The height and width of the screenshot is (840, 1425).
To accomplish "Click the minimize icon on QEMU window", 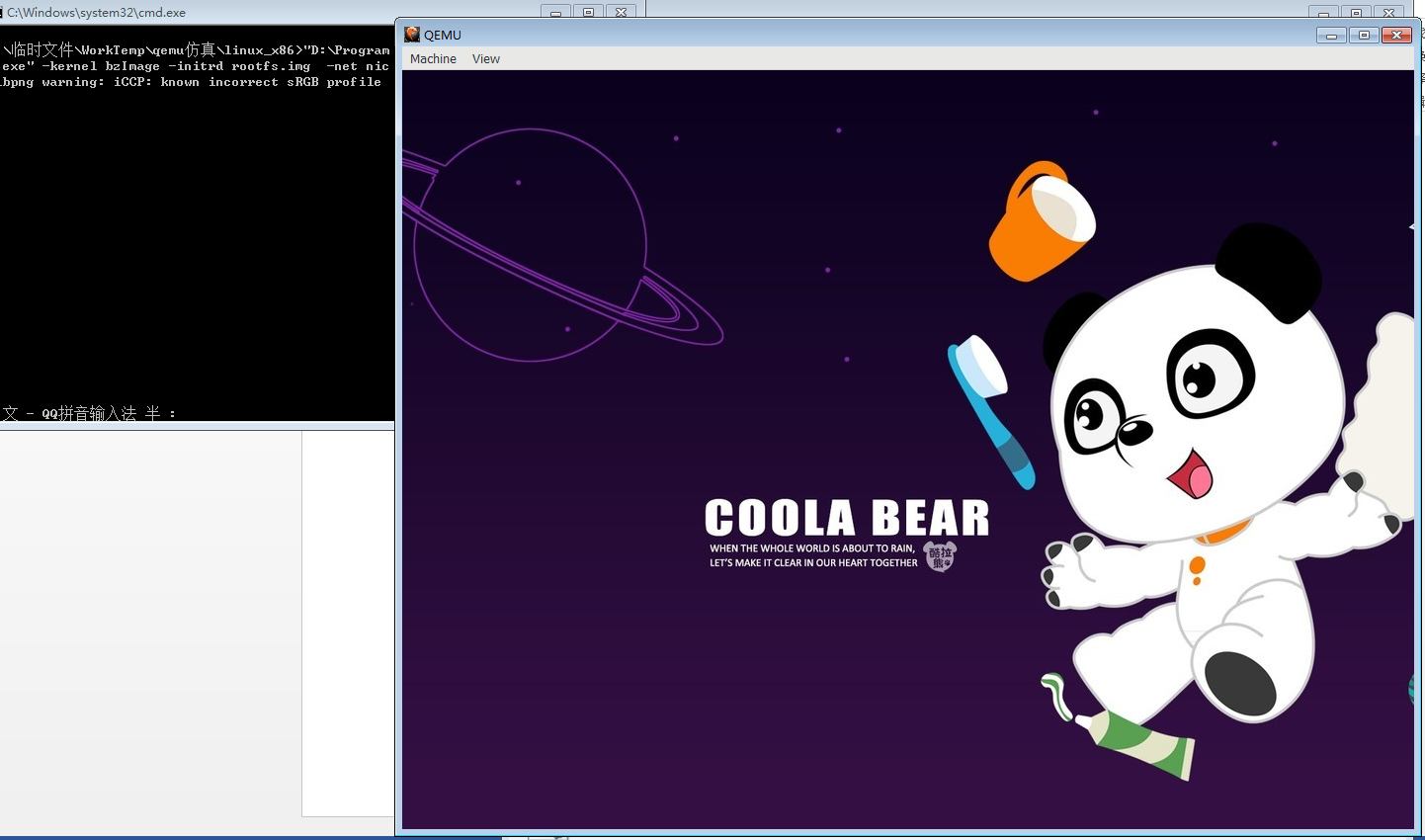I will [x=1331, y=34].
